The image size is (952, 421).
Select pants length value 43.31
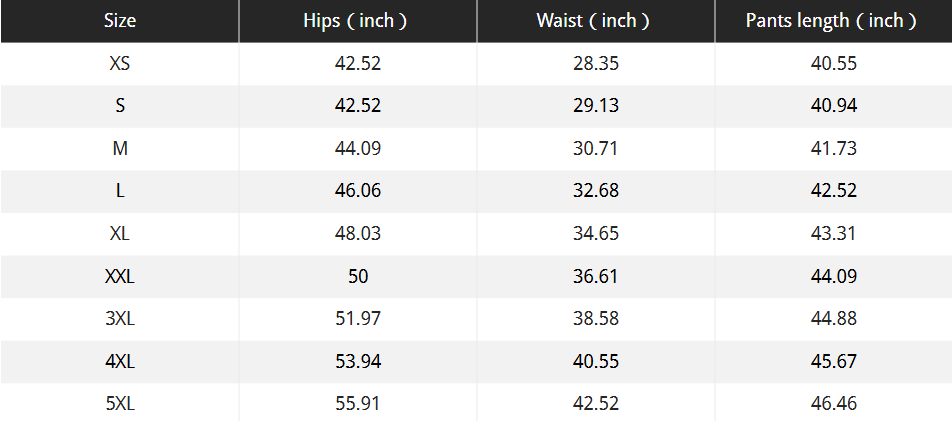coord(833,234)
